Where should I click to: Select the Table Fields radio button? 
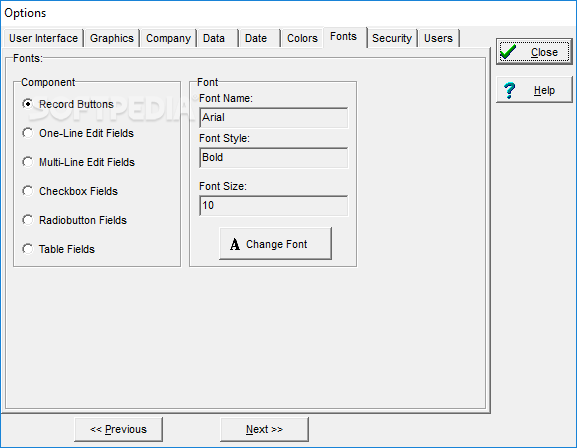[28, 249]
